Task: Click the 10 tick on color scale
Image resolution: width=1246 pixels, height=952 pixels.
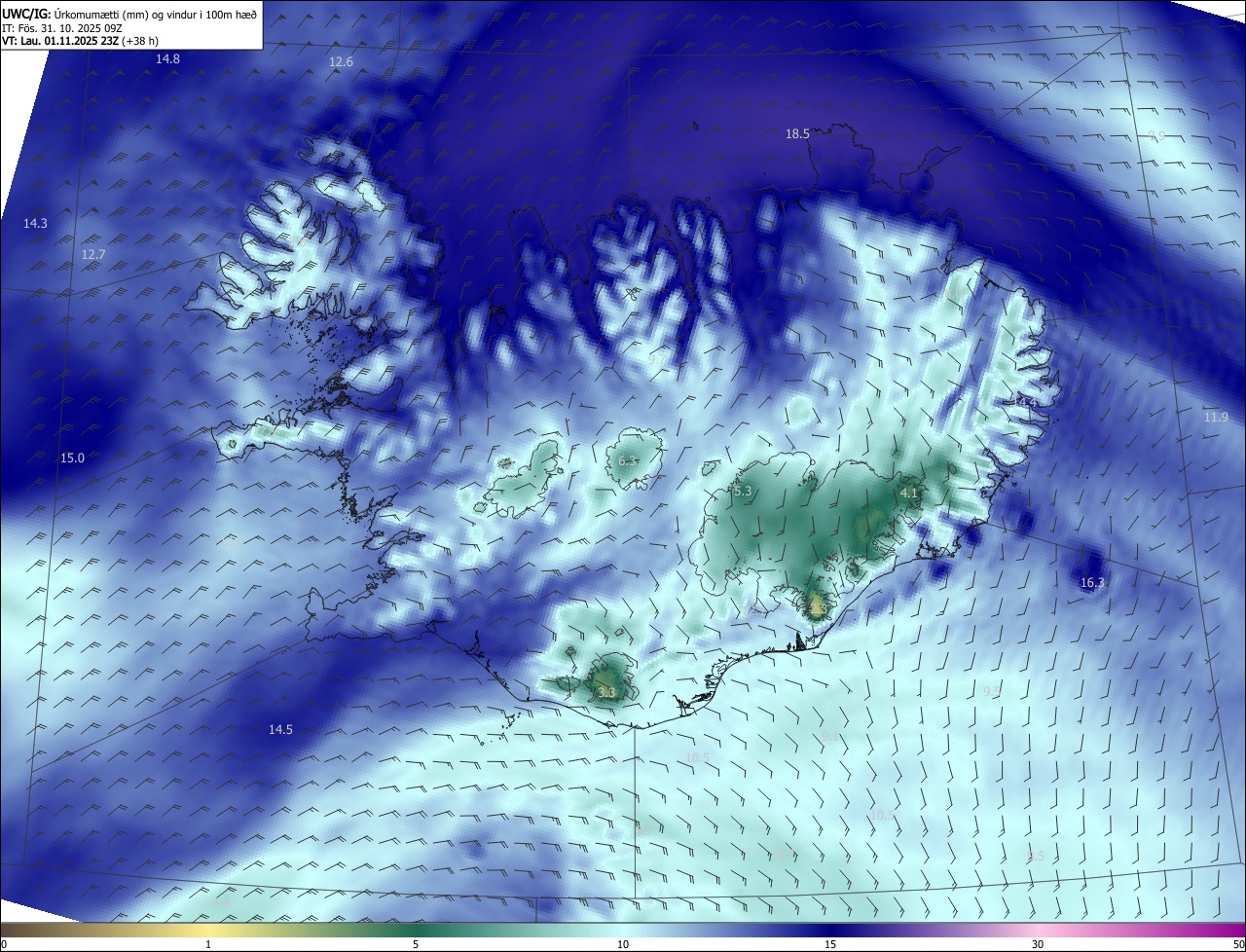Action: click(623, 945)
